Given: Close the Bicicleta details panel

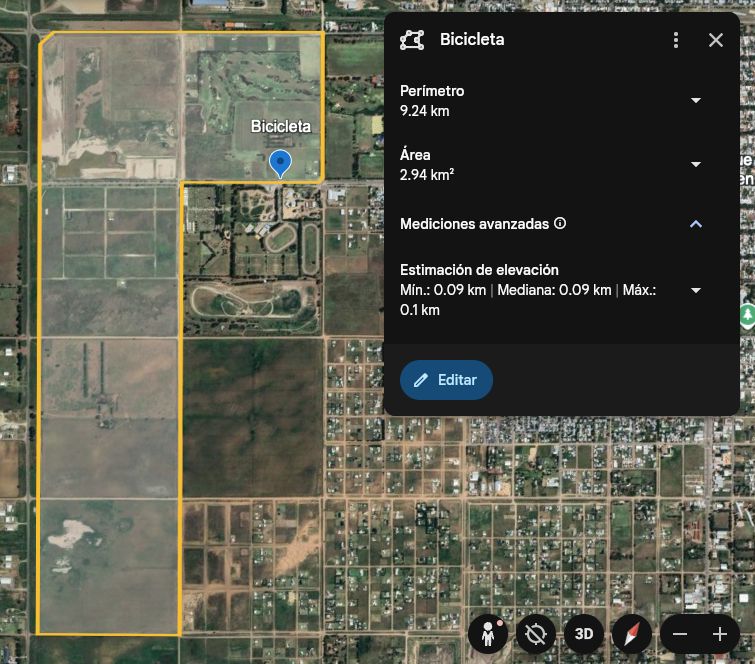Looking at the screenshot, I should (x=716, y=40).
